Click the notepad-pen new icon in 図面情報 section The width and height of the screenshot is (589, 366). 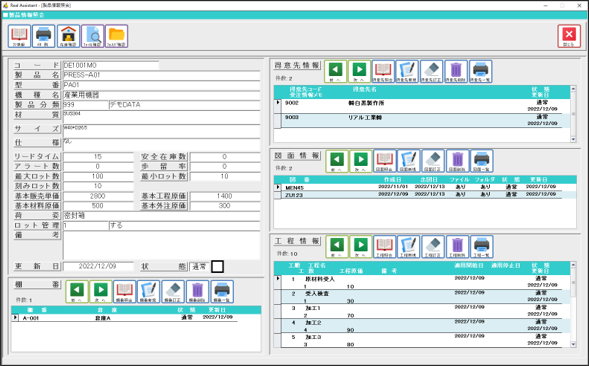(409, 161)
